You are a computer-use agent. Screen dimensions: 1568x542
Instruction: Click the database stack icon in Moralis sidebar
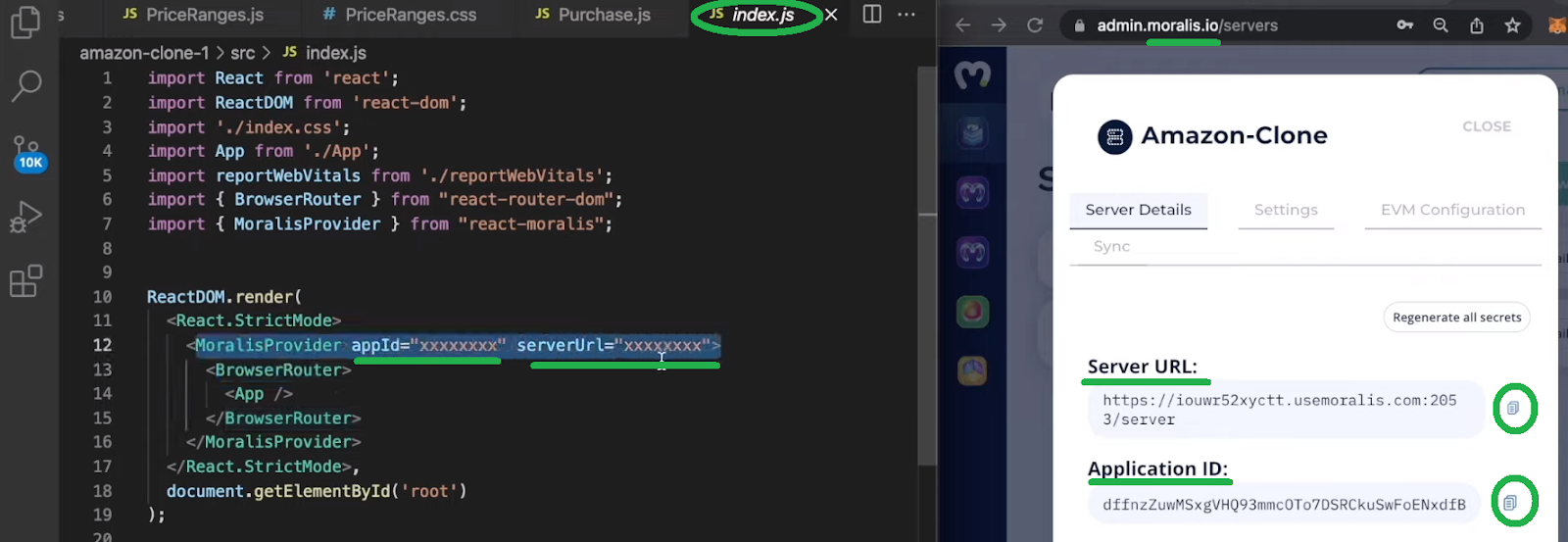[972, 131]
